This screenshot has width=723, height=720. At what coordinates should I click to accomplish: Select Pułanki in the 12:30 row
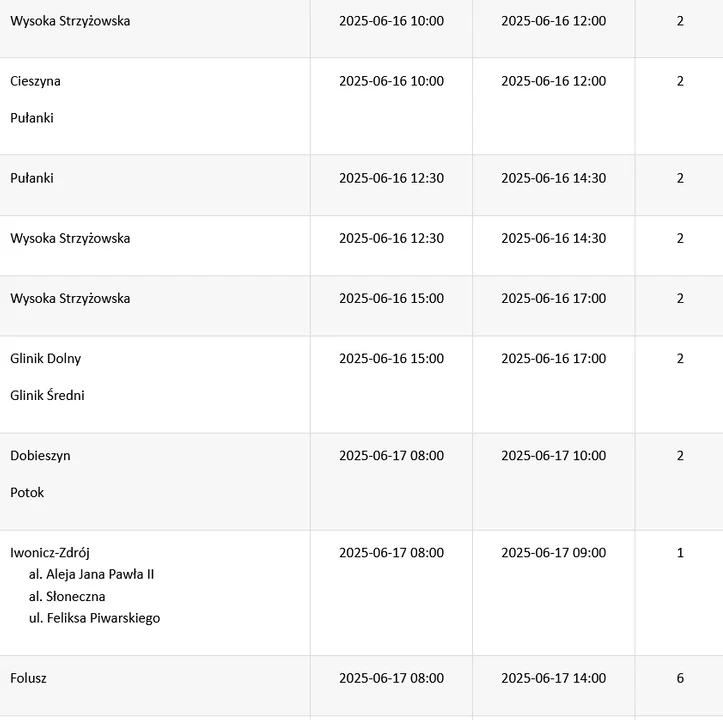click(x=32, y=178)
